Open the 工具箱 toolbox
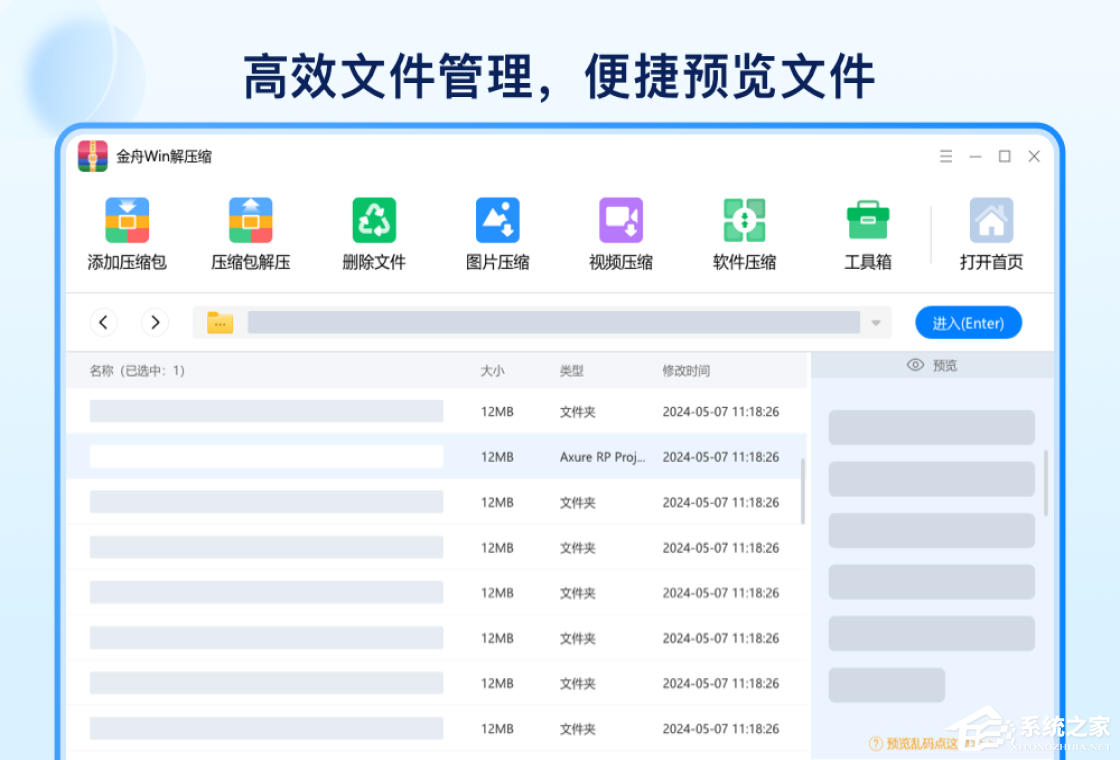This screenshot has height=760, width=1120. 867,219
